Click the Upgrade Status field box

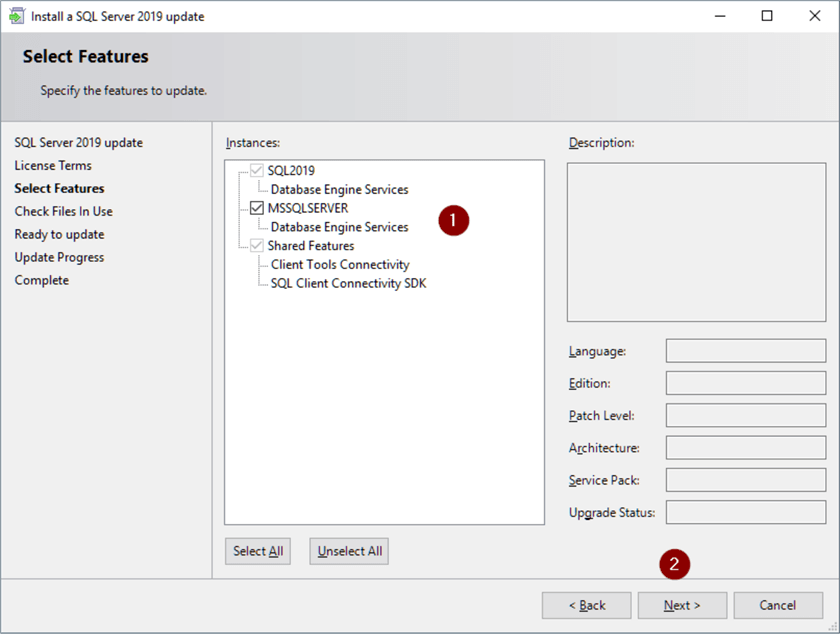745,513
